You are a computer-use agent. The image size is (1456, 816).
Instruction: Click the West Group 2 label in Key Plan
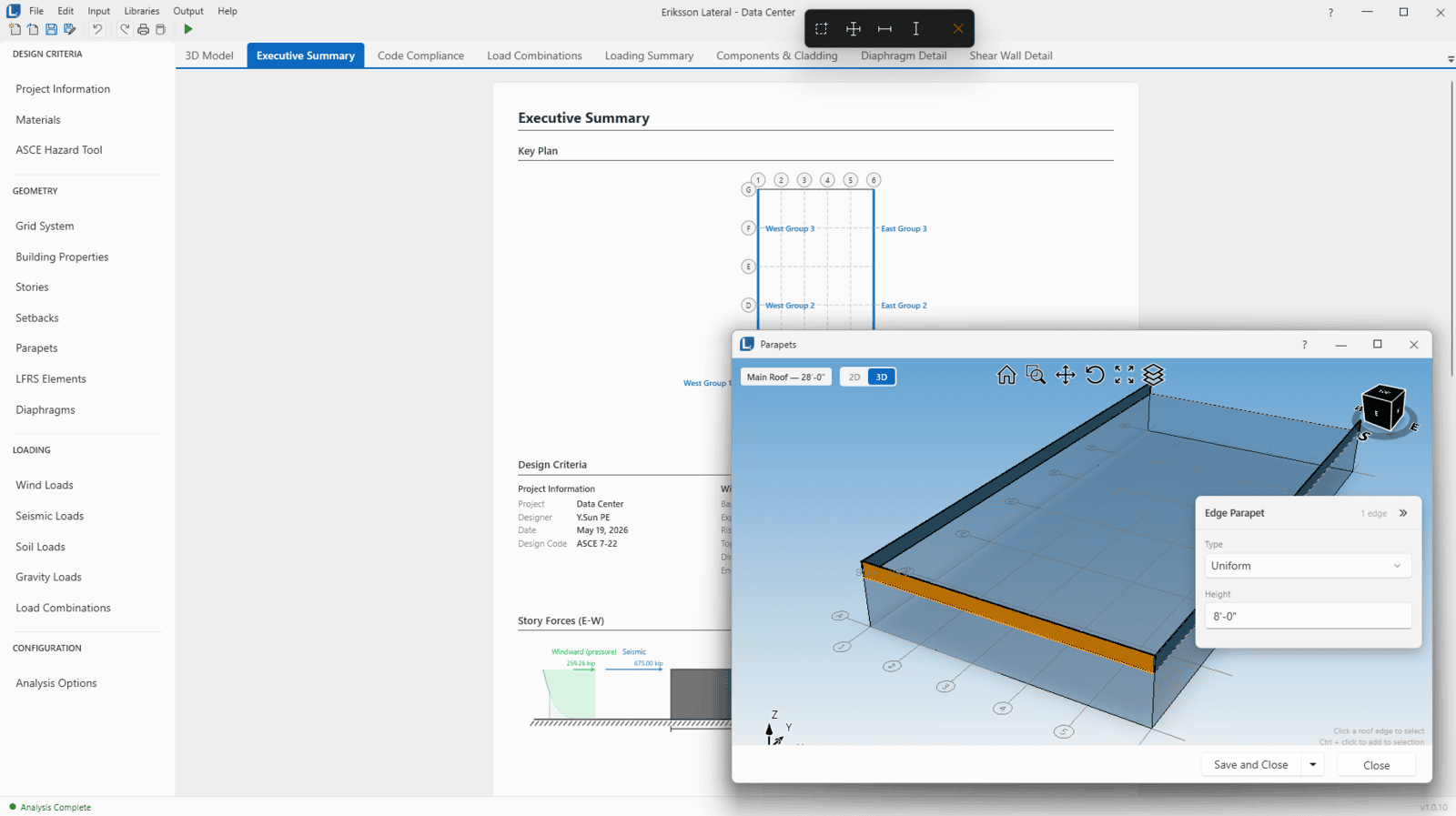790,306
